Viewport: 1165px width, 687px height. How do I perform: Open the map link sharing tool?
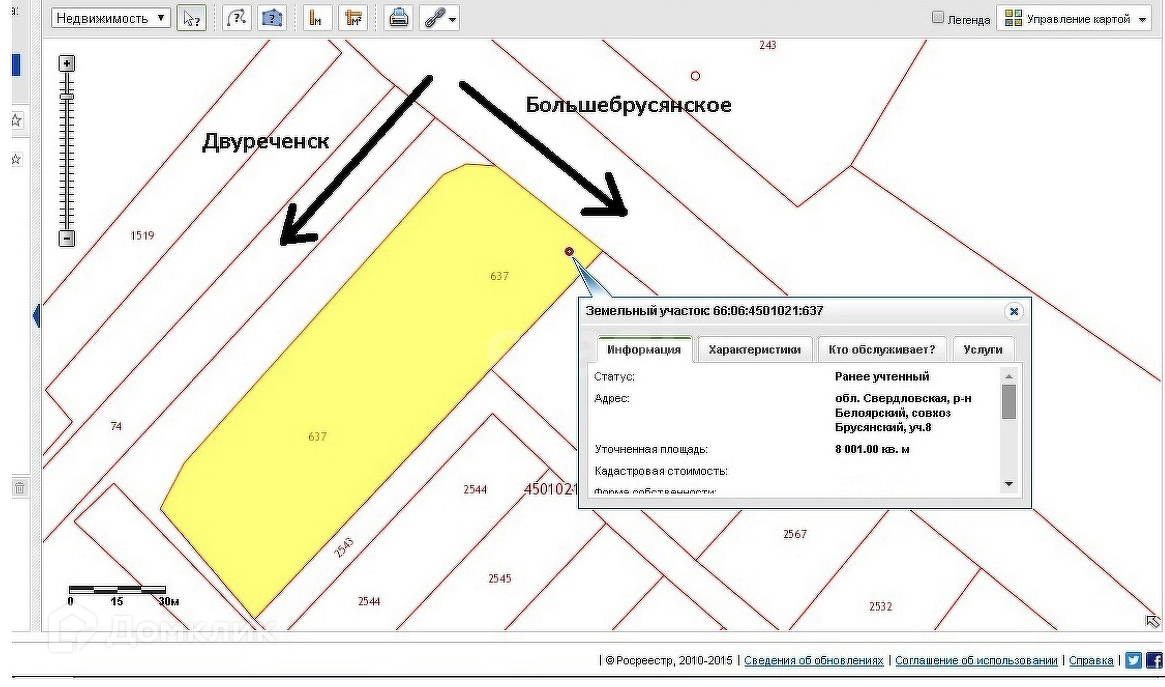[x=439, y=18]
